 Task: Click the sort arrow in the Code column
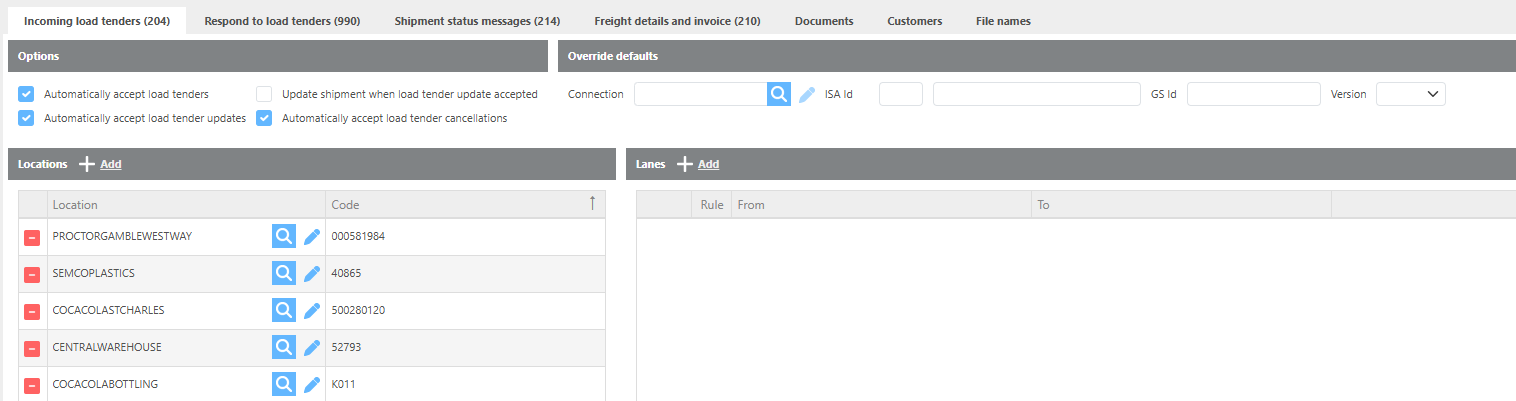click(x=592, y=204)
